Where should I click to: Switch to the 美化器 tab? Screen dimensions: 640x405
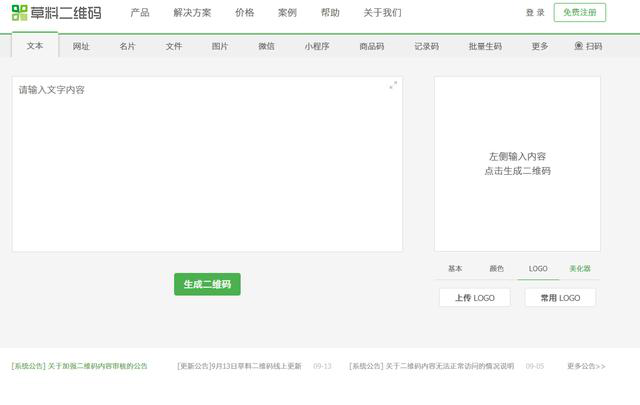580,269
